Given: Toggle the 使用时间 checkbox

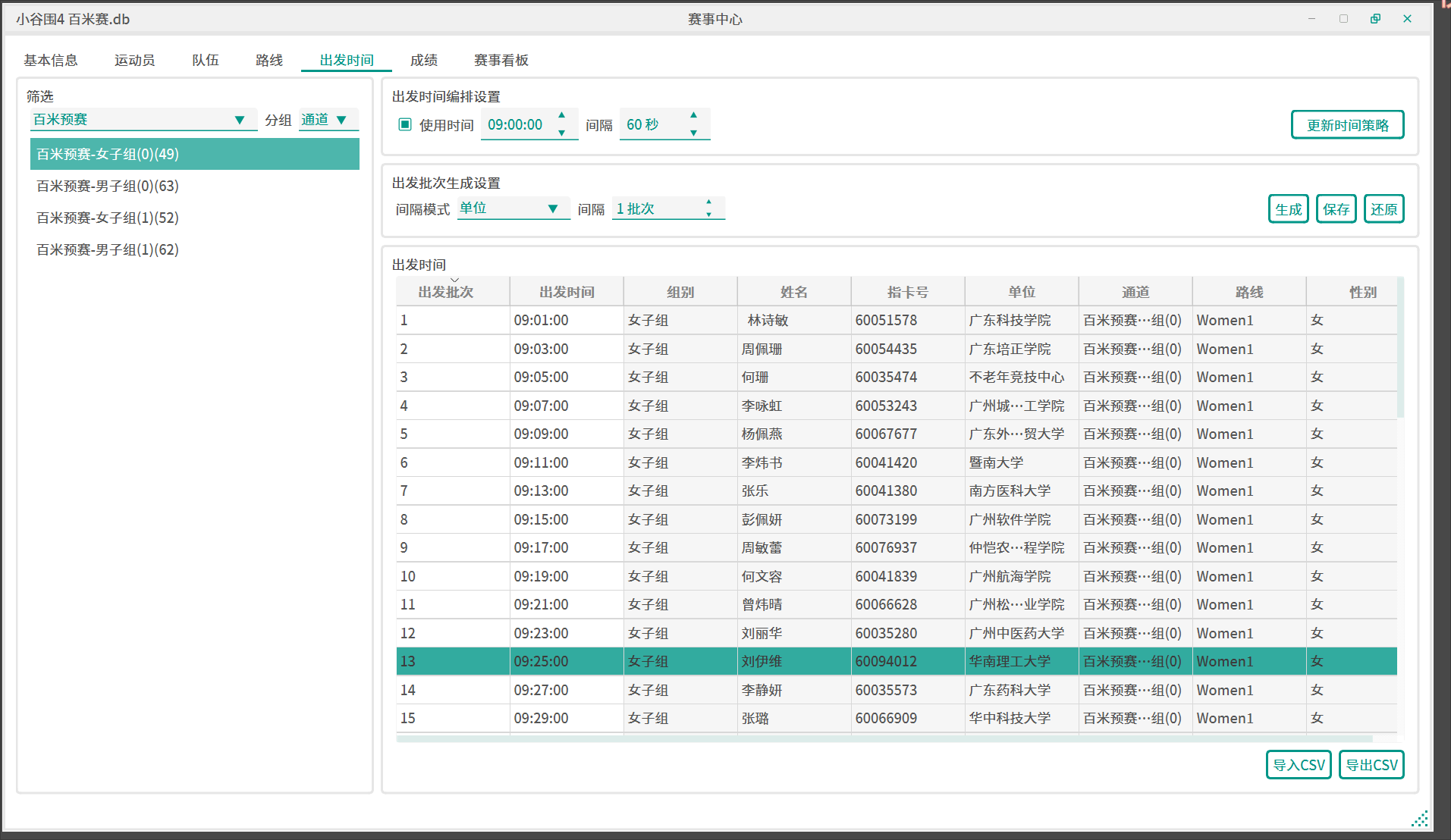Looking at the screenshot, I should click(x=405, y=124).
